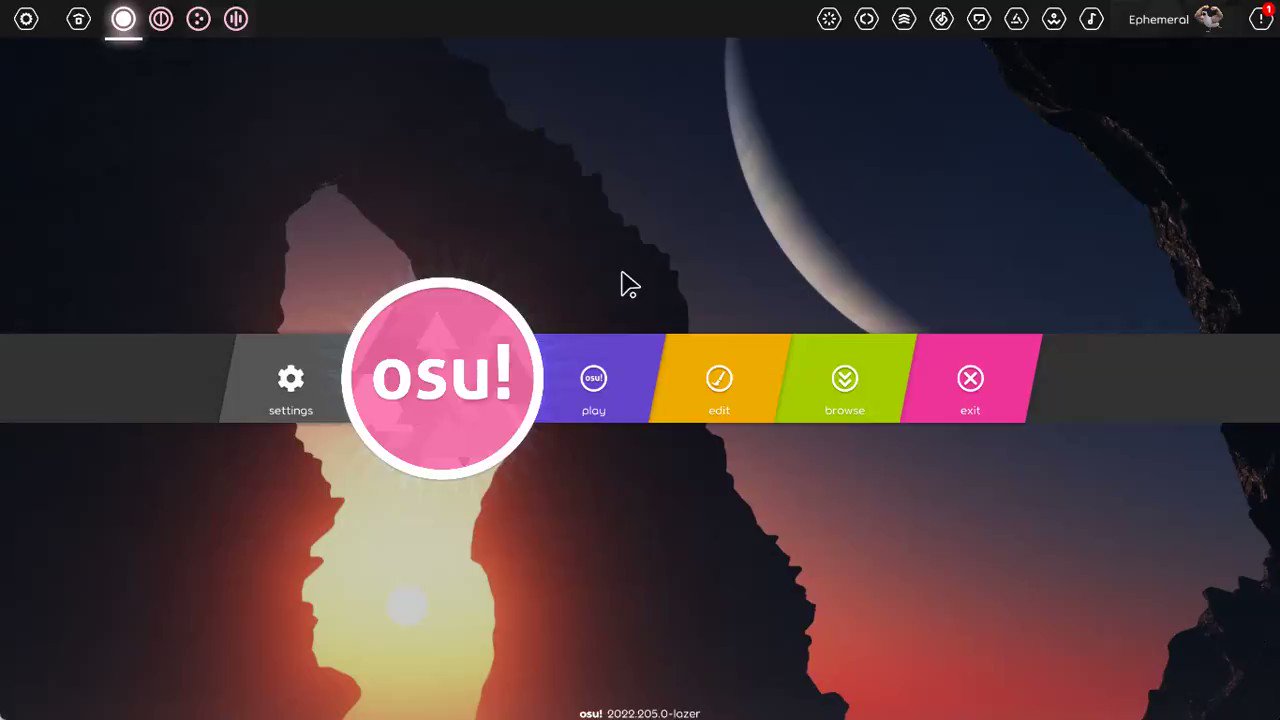
Task: Switch to the taiko ruleset icon
Action: [x=161, y=19]
